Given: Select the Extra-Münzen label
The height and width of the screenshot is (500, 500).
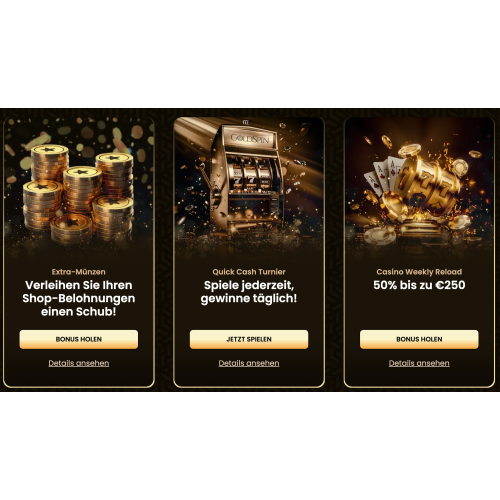Looking at the screenshot, I should (x=79, y=272).
